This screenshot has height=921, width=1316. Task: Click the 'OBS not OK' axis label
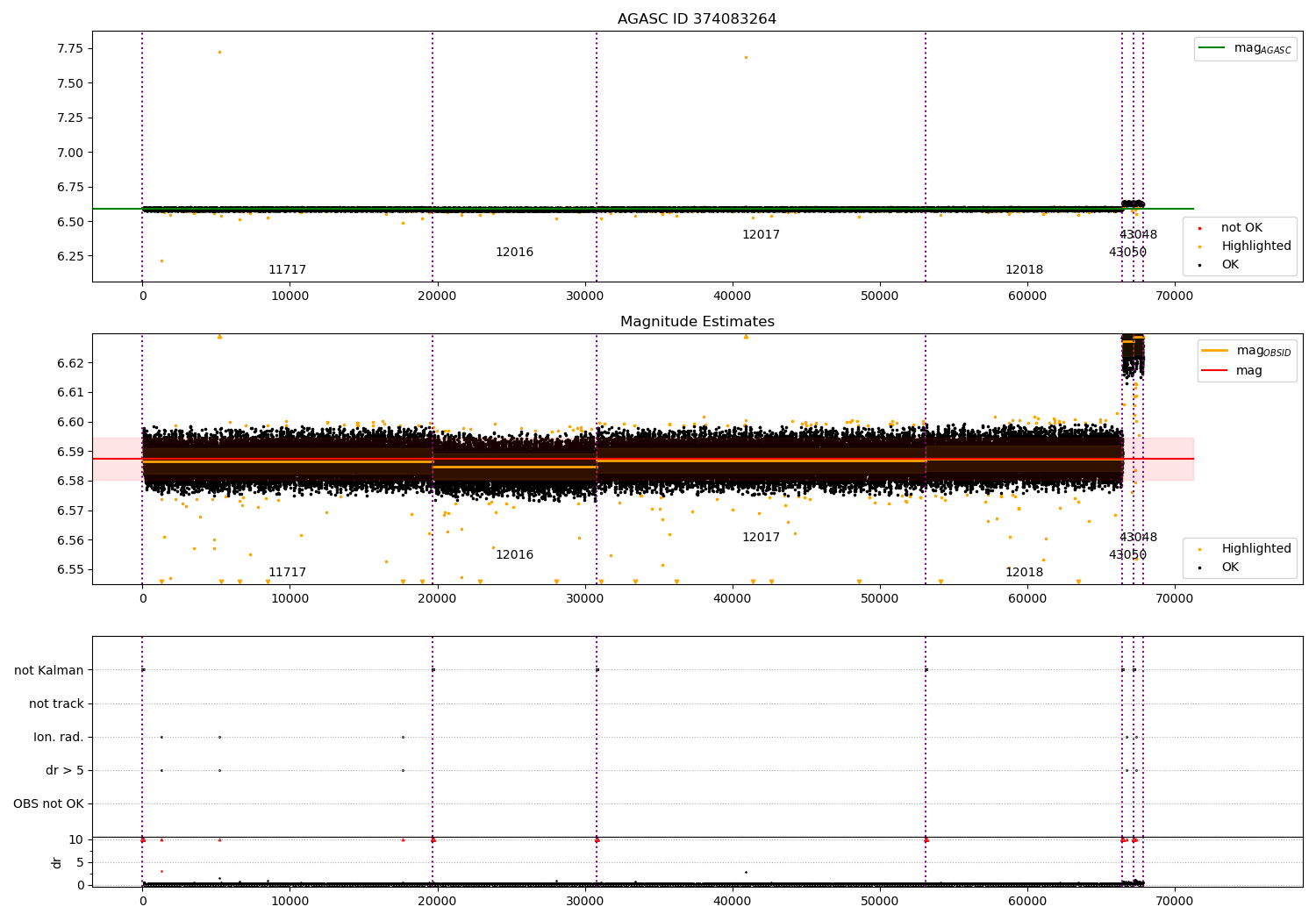pos(49,803)
